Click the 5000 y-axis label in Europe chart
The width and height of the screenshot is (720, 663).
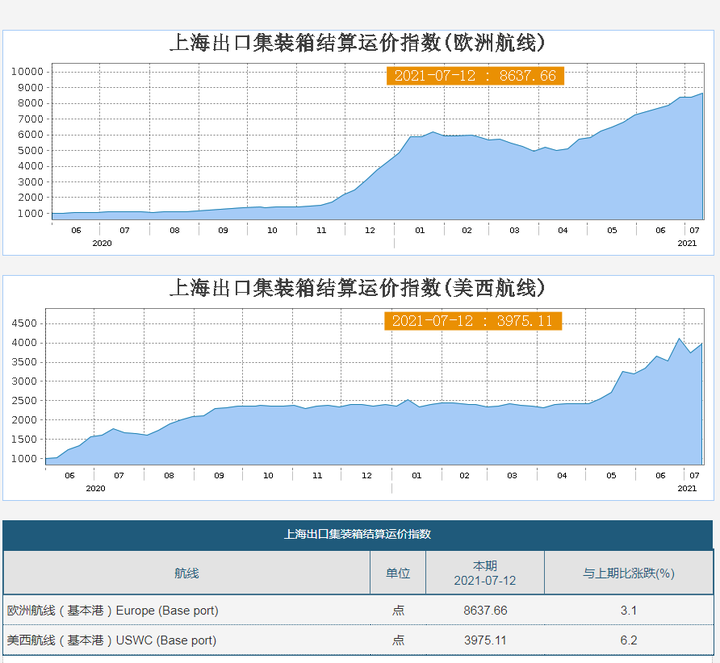pyautogui.click(x=30, y=151)
